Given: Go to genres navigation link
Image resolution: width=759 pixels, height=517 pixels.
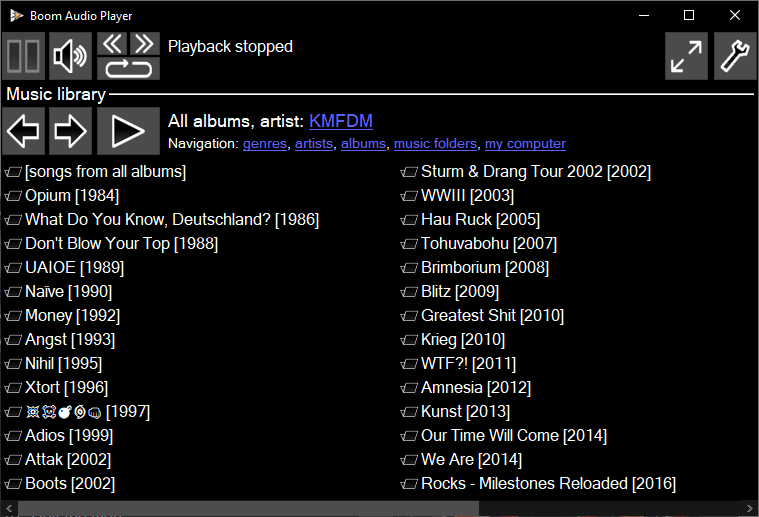Looking at the screenshot, I should click(264, 144).
